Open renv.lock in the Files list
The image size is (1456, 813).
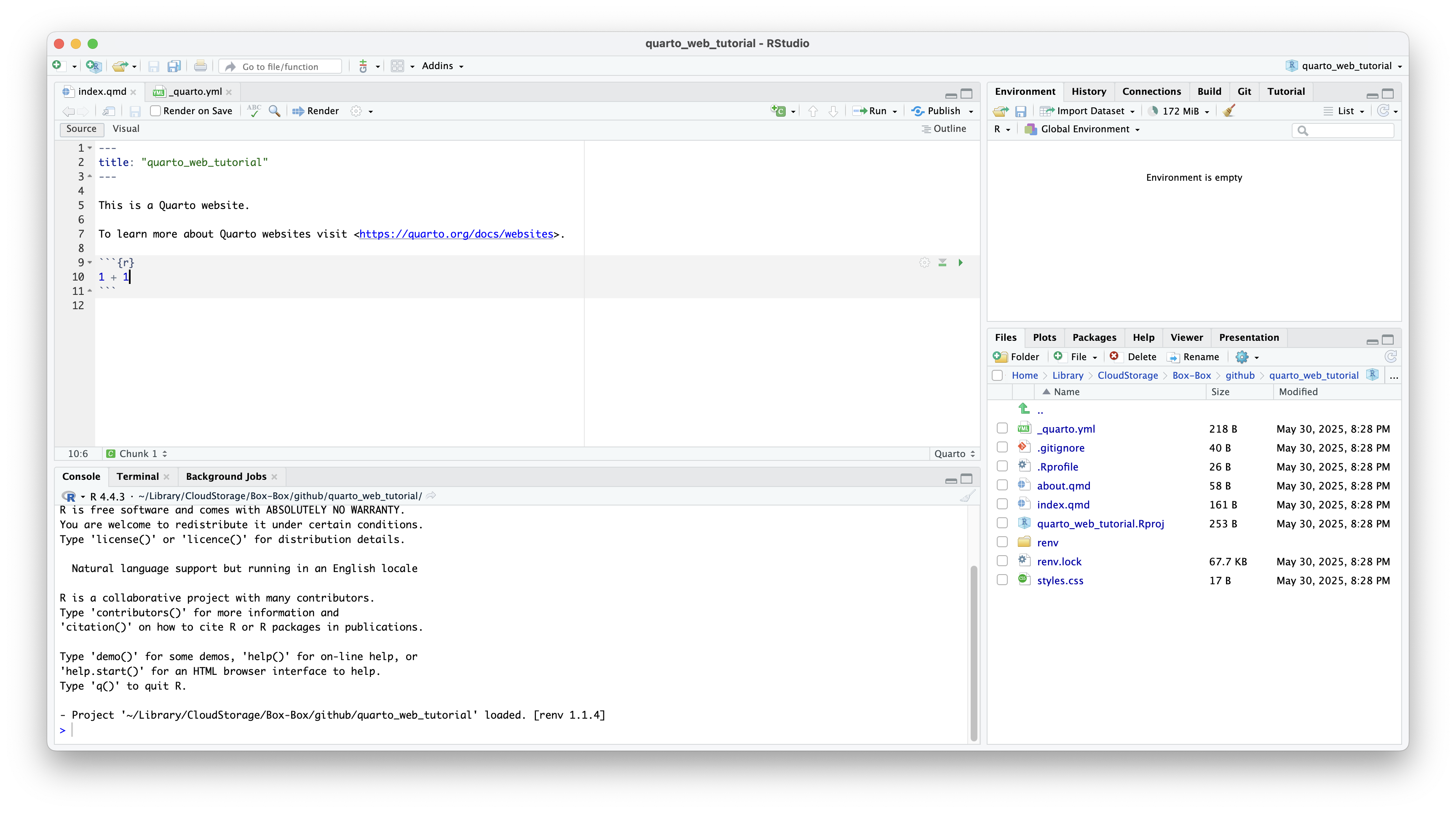coord(1059,562)
